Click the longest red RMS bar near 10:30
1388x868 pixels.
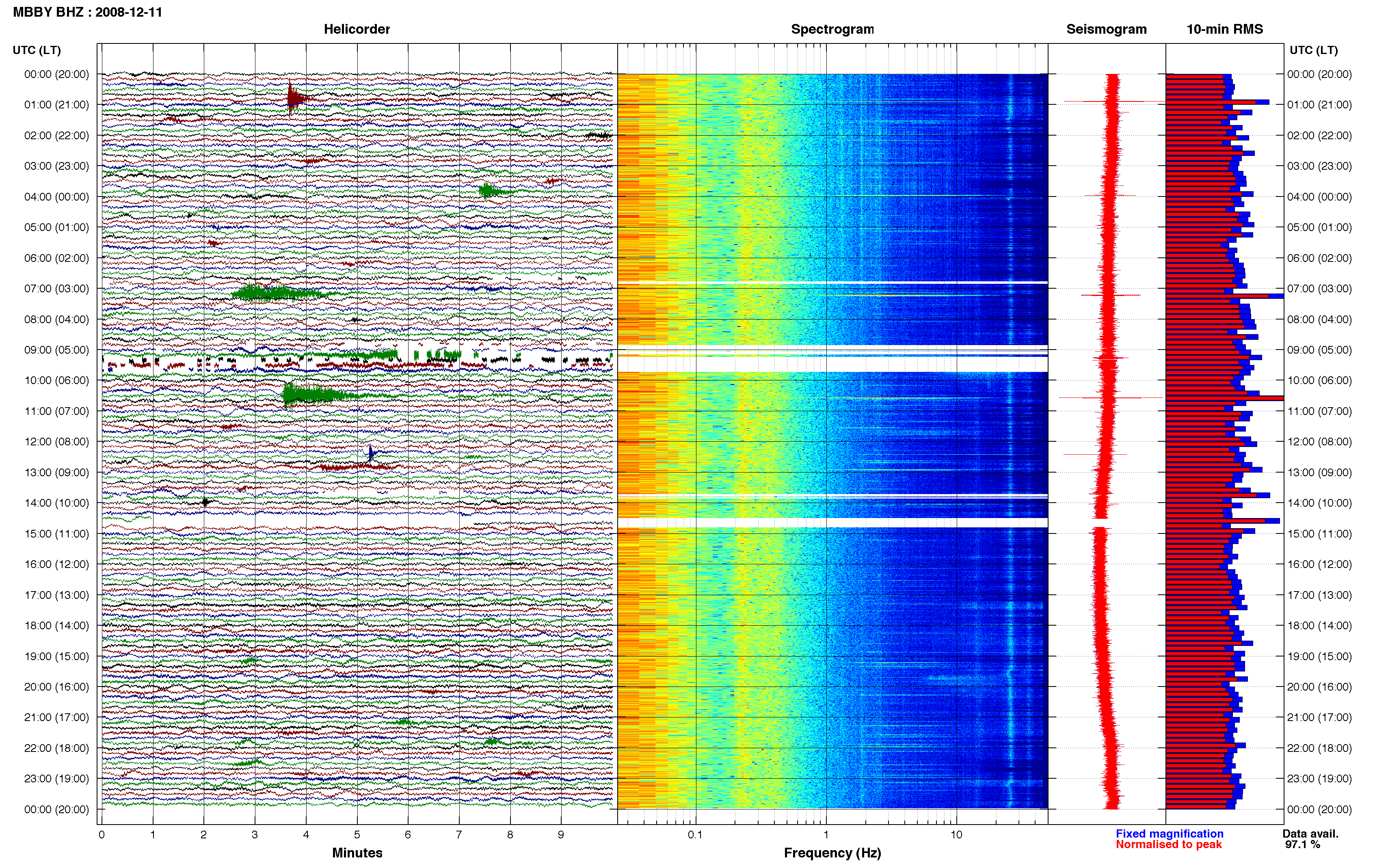point(1224,398)
